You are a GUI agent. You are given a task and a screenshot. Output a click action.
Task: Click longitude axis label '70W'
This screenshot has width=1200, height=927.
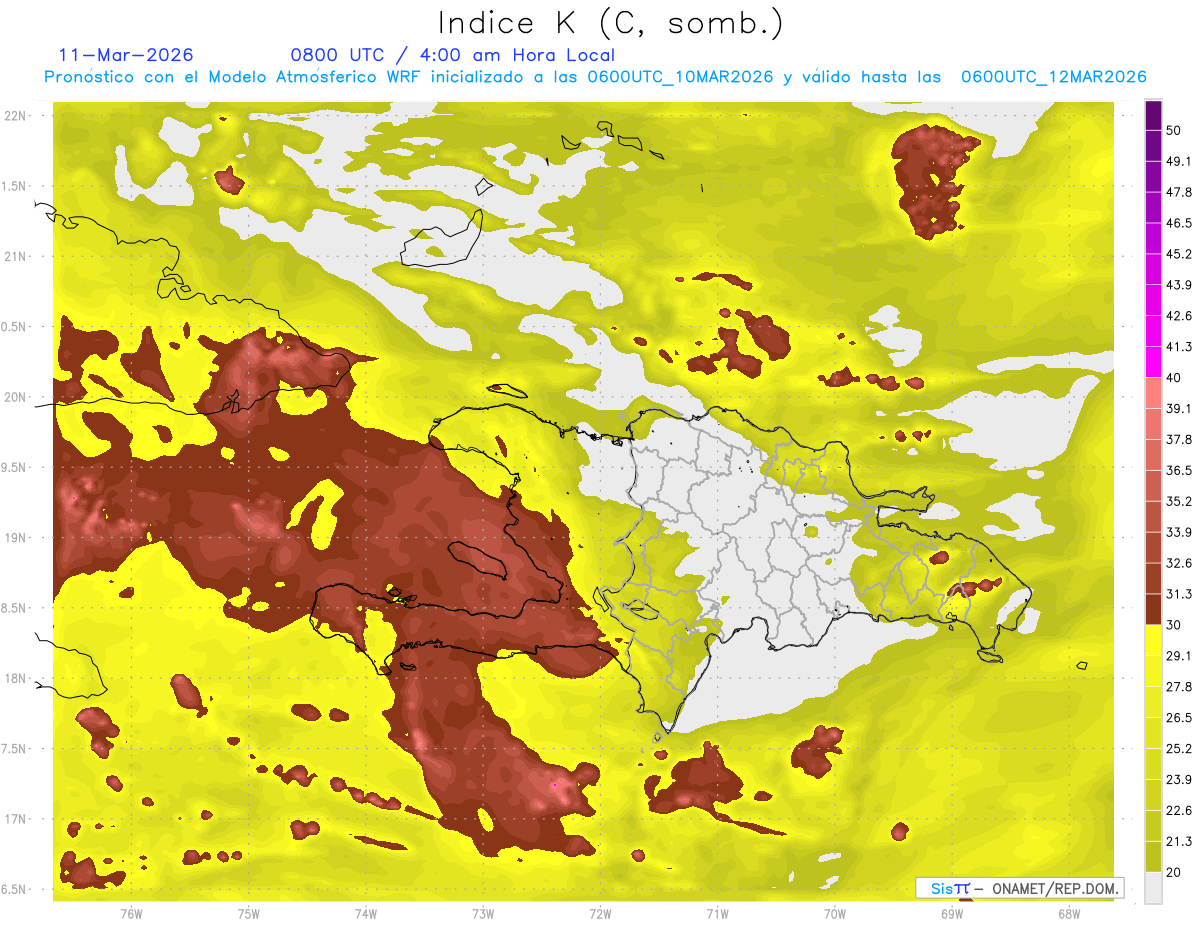pyautogui.click(x=835, y=913)
